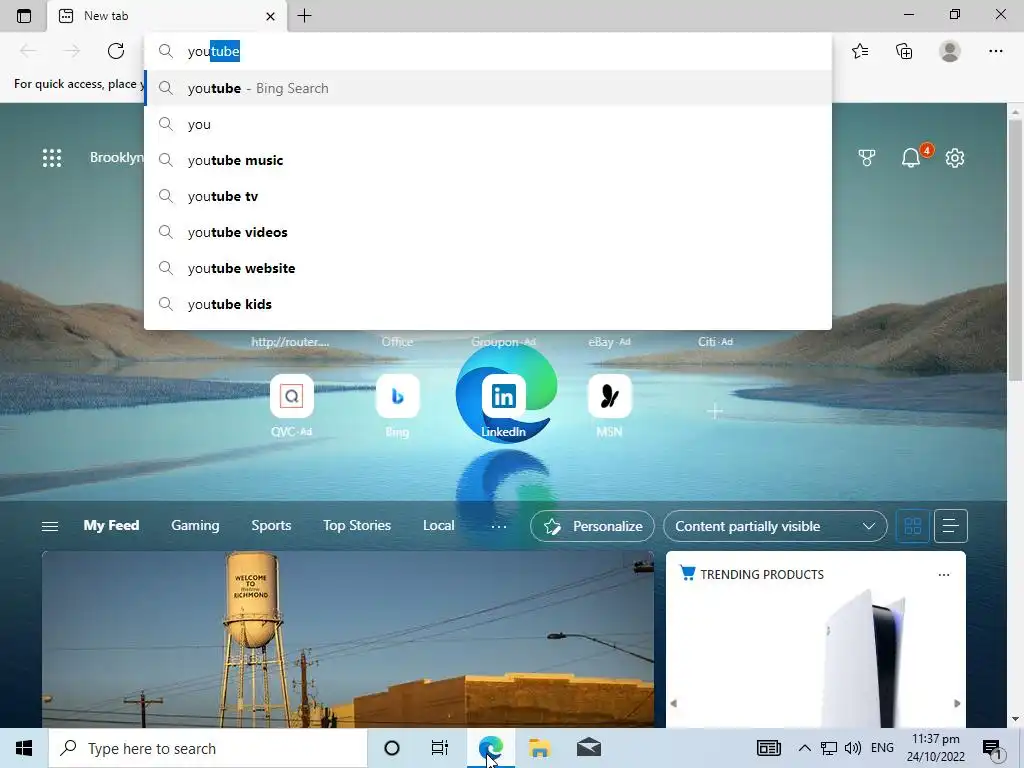Show more feed categories ellipsis
Image resolution: width=1024 pixels, height=768 pixels.
498,526
